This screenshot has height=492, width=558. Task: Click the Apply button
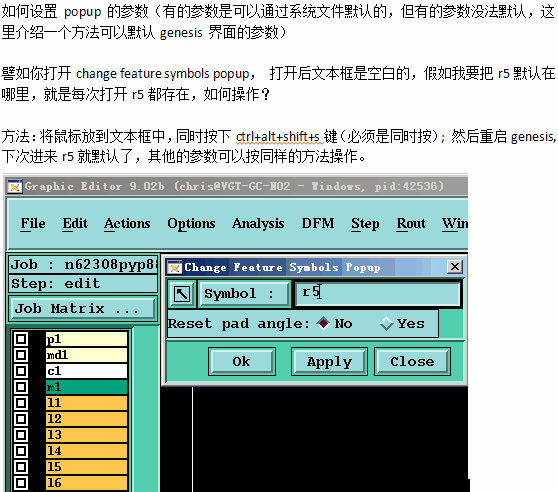(x=329, y=361)
